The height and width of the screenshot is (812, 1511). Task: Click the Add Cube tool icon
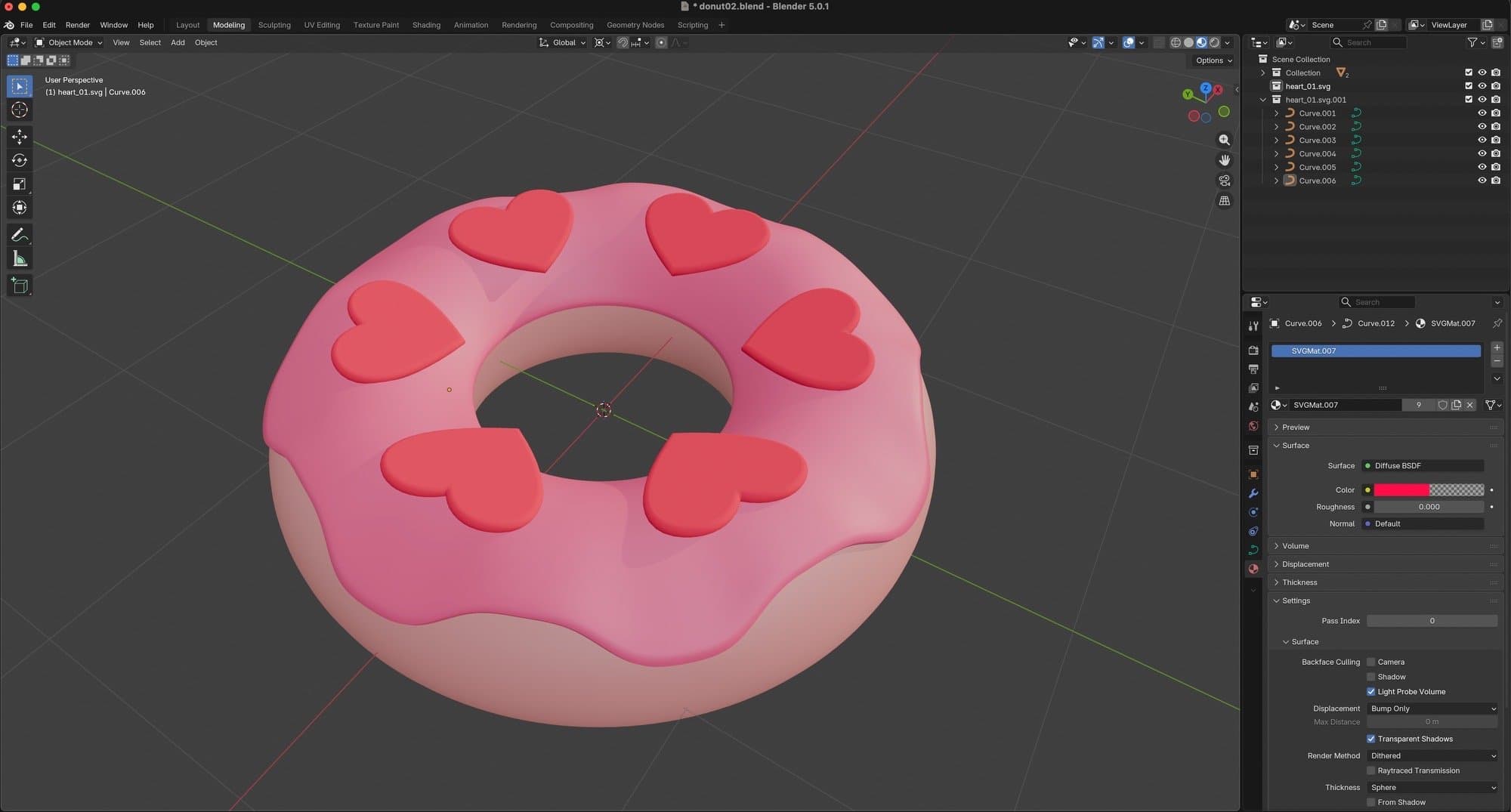coord(20,286)
